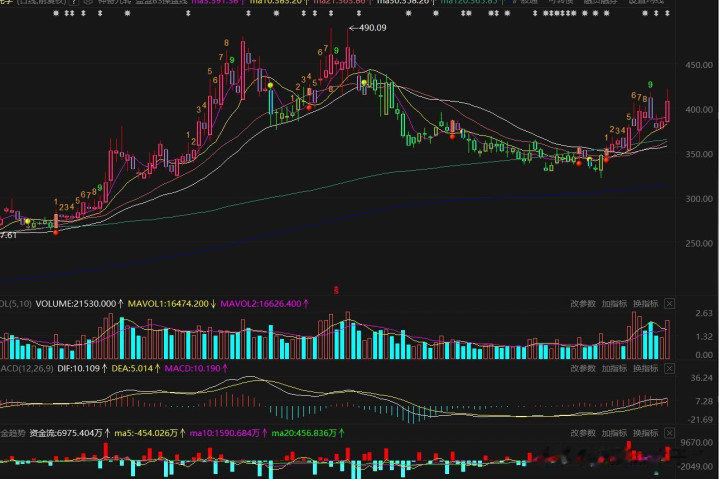Close the MACD indicator panel
The width and height of the screenshot is (719, 479).
coord(669,368)
